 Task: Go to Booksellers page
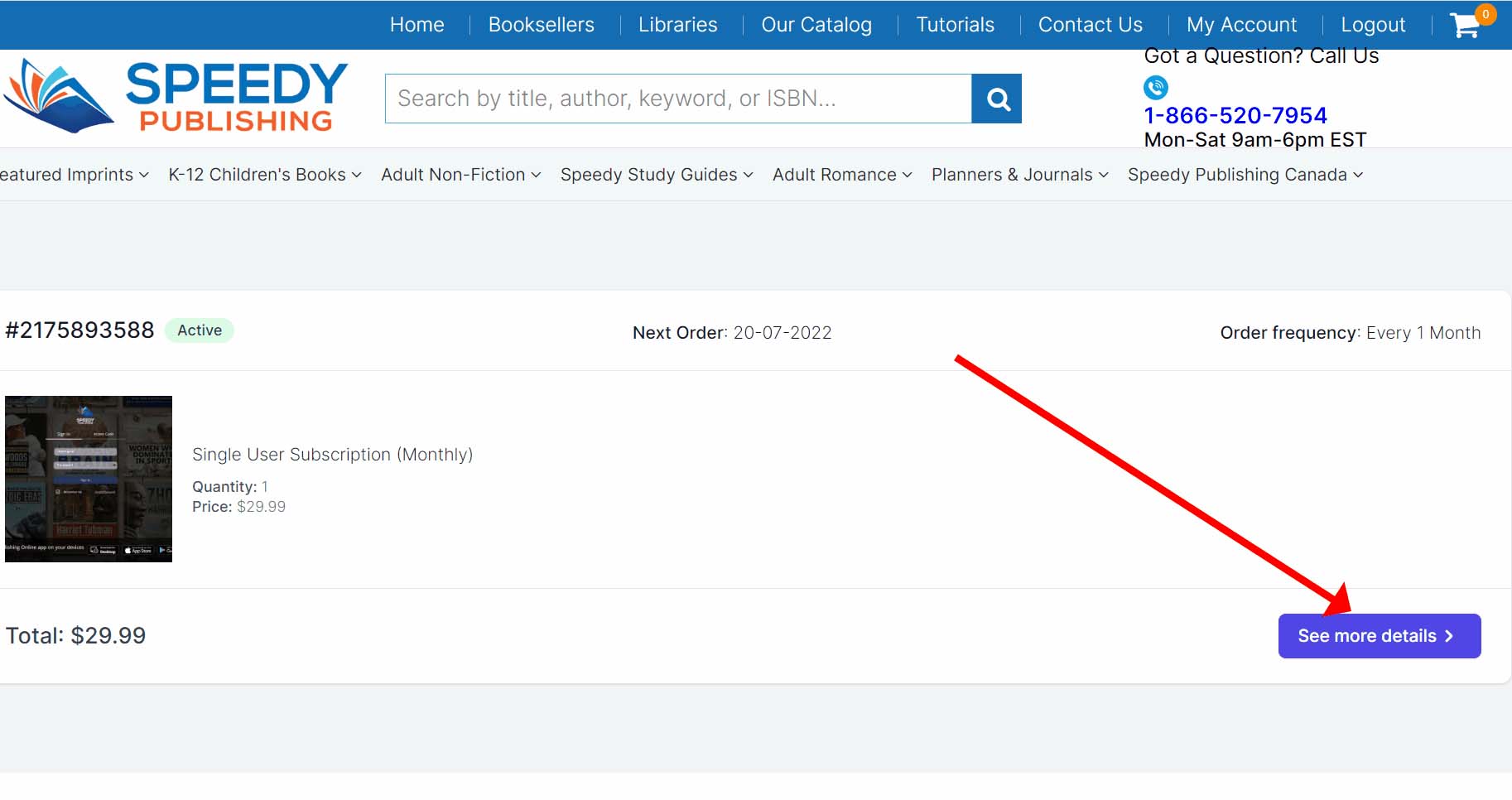point(542,25)
